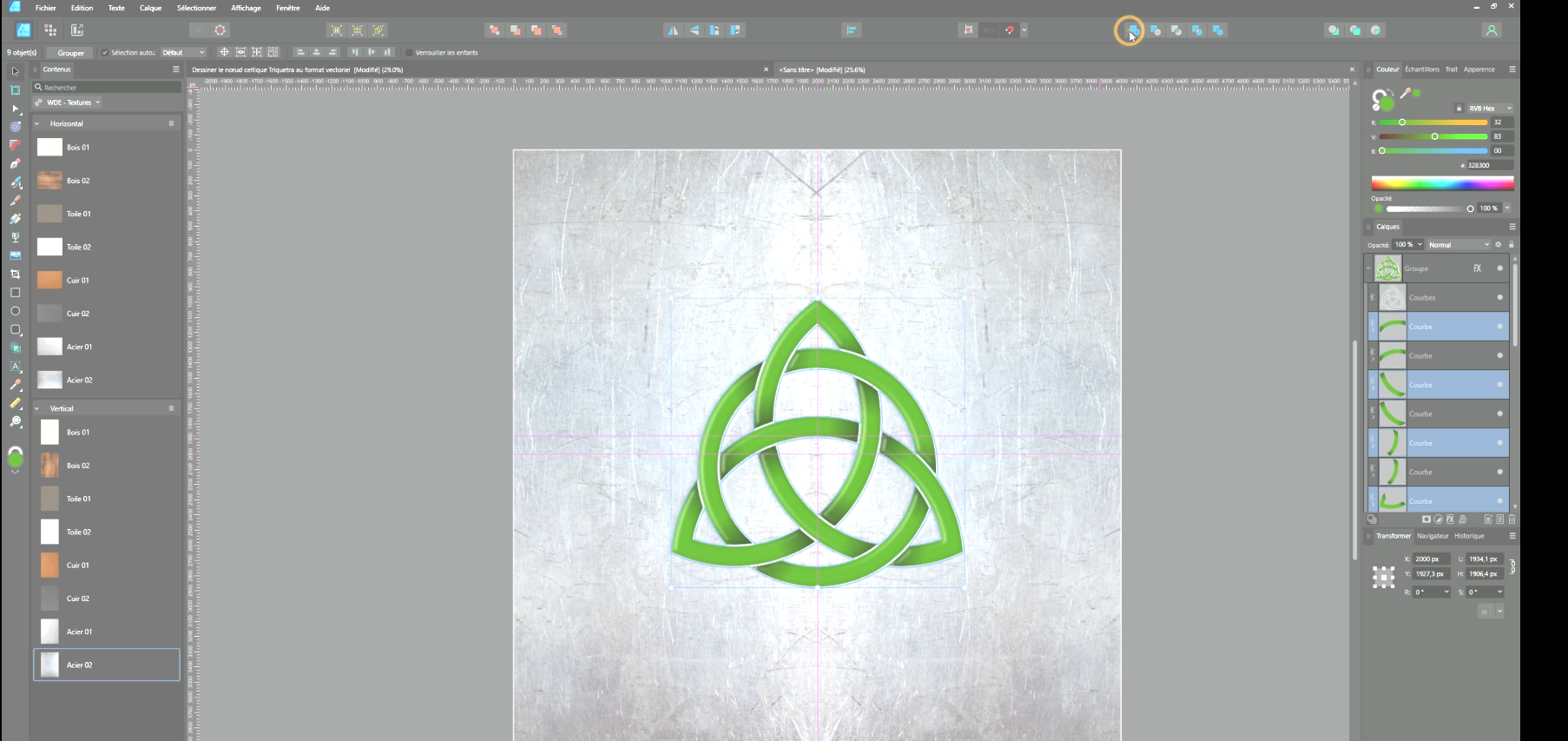Enable Verrouiller les enfants checkbox
The width and height of the screenshot is (1568, 741).
(409, 53)
